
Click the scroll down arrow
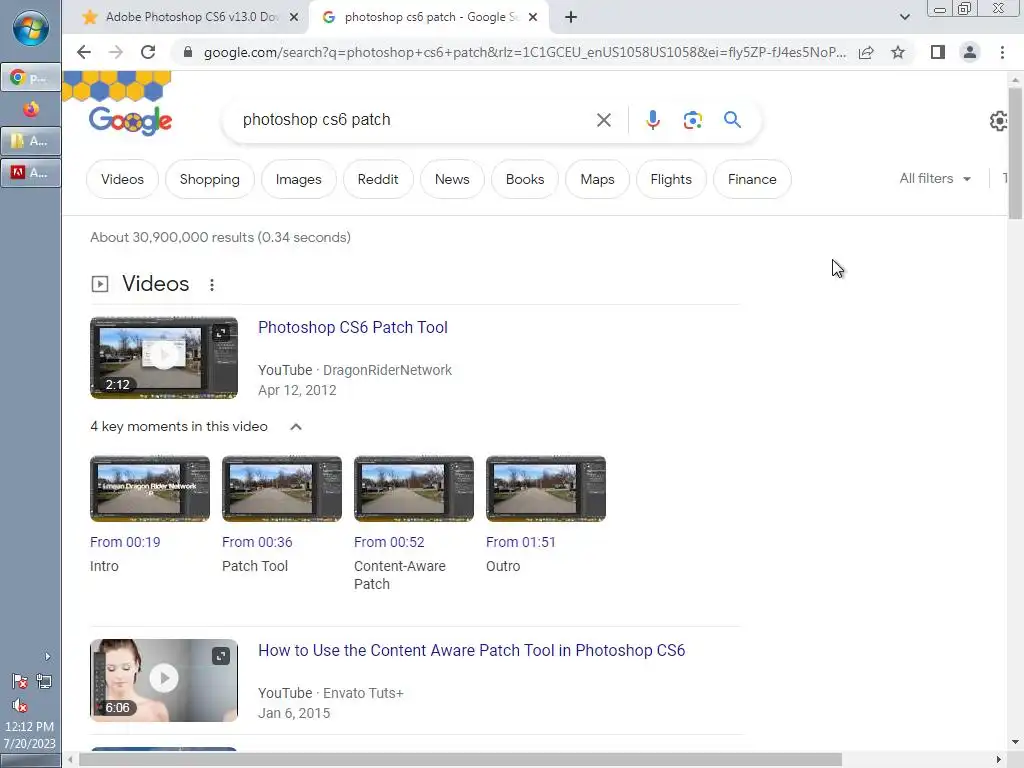tap(1015, 743)
